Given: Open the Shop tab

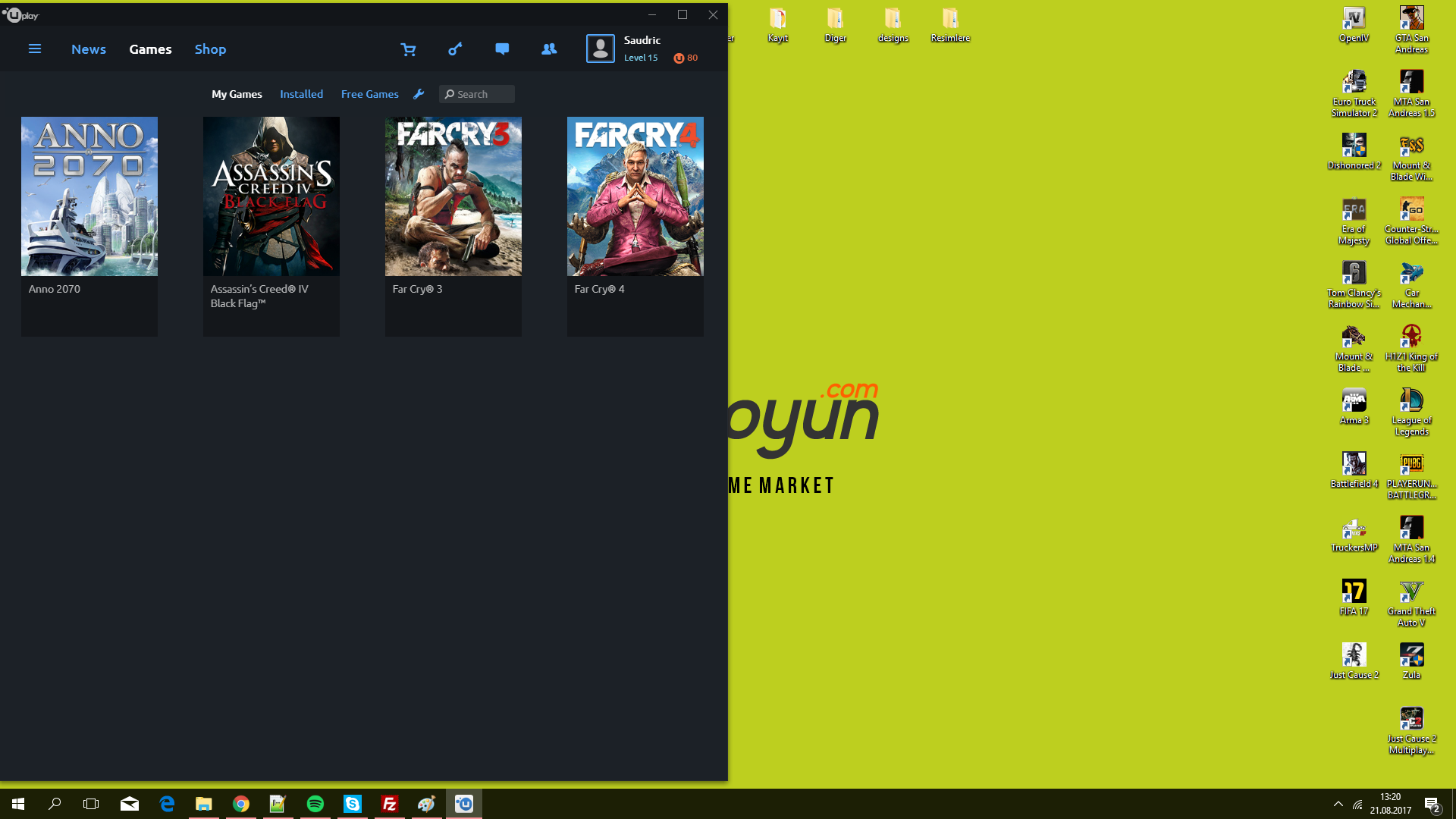Looking at the screenshot, I should pyautogui.click(x=210, y=49).
